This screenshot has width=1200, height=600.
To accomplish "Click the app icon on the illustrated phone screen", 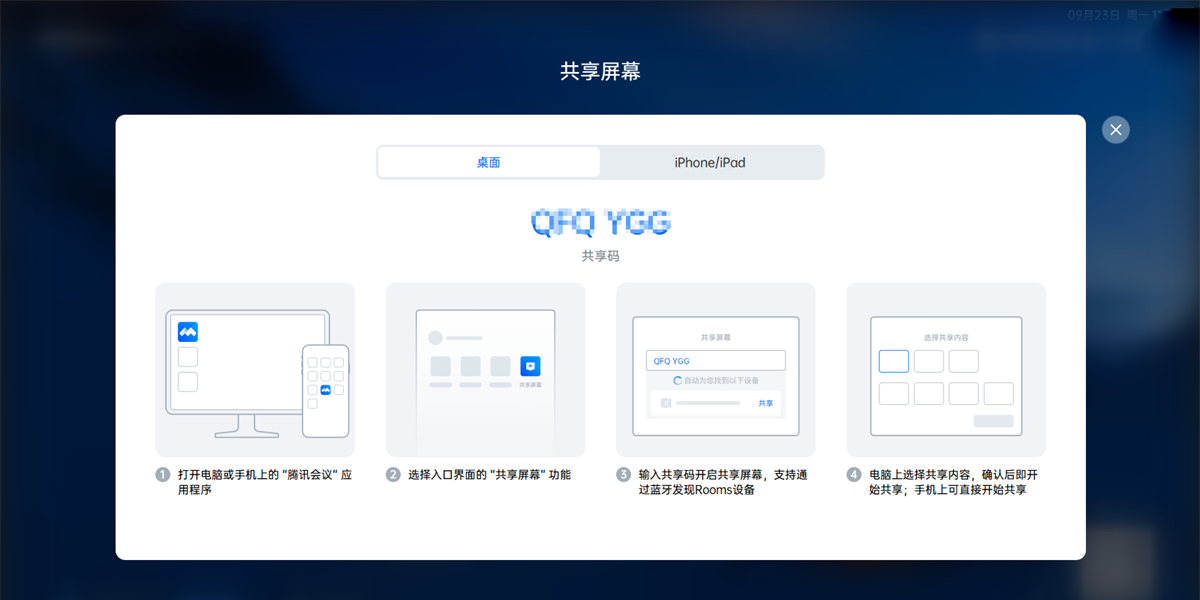I will click(x=326, y=390).
